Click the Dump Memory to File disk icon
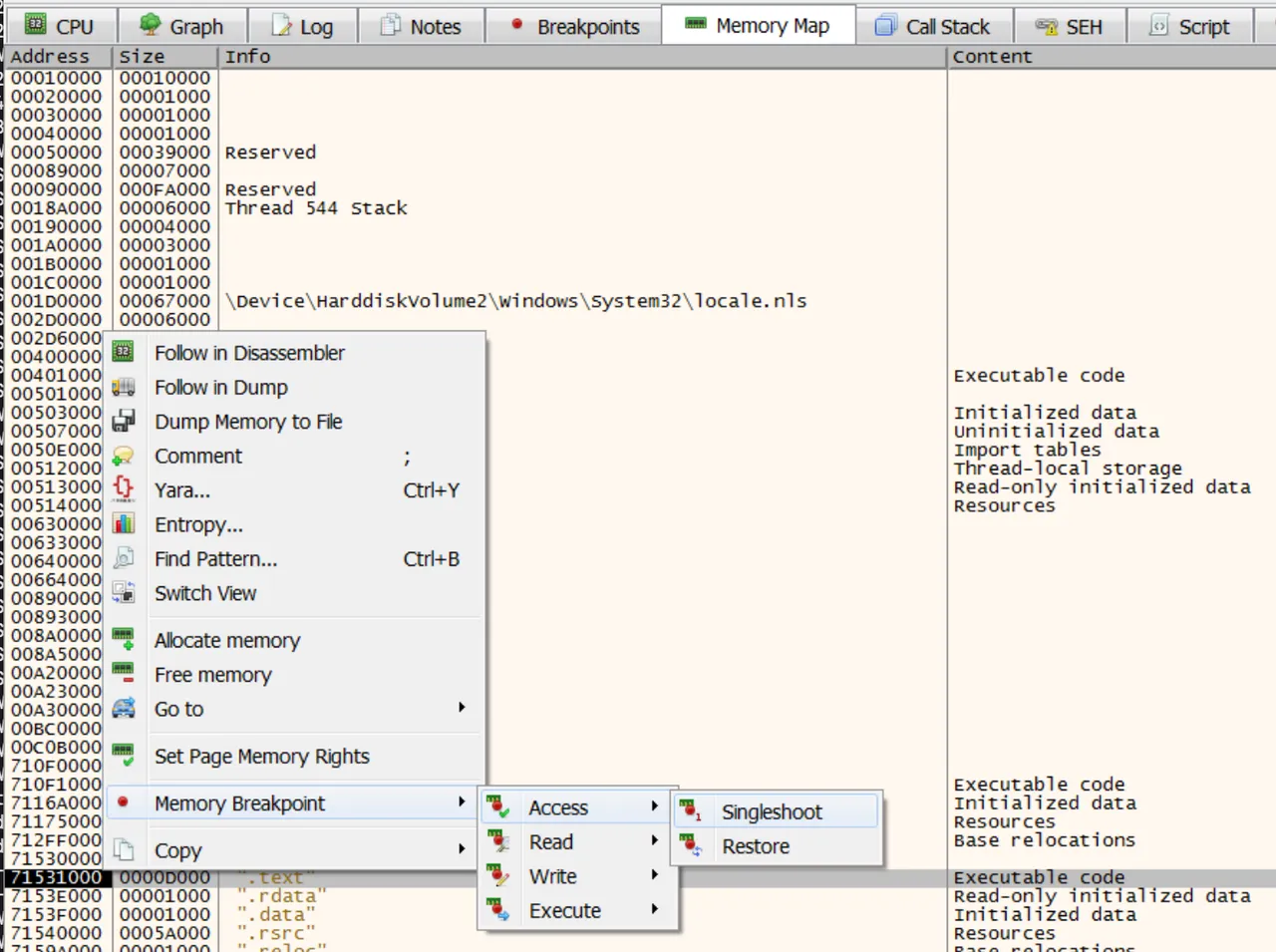 point(123,421)
